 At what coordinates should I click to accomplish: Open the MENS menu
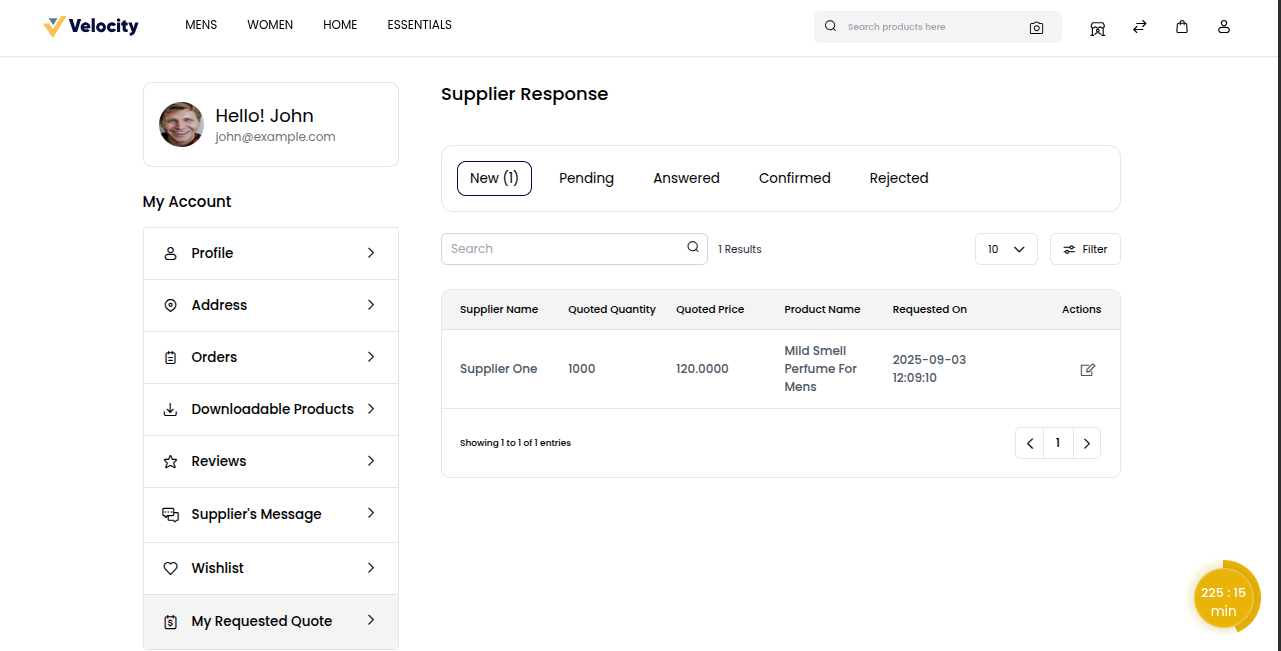point(200,24)
